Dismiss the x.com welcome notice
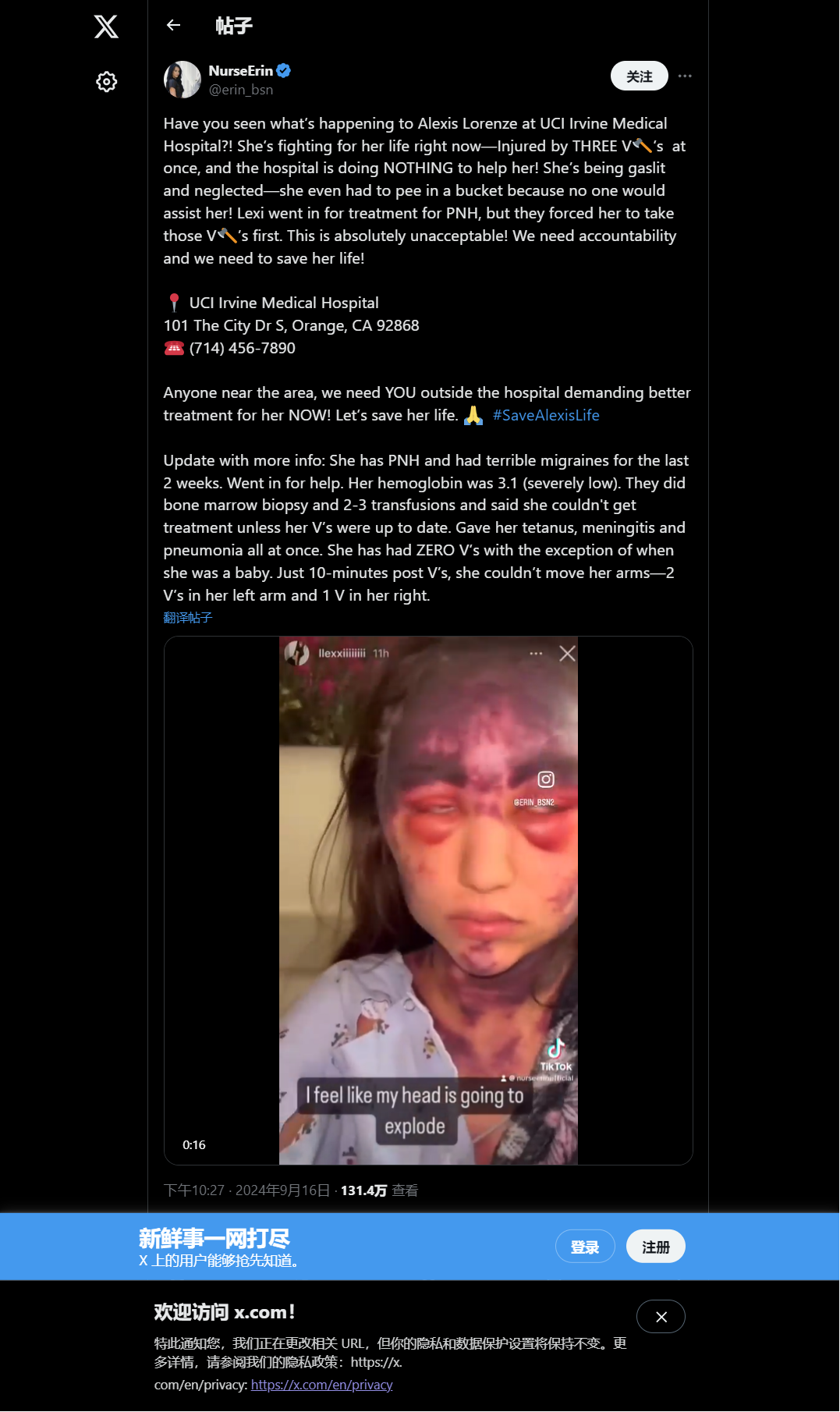Viewport: 840px width, 1412px height. 661,1317
